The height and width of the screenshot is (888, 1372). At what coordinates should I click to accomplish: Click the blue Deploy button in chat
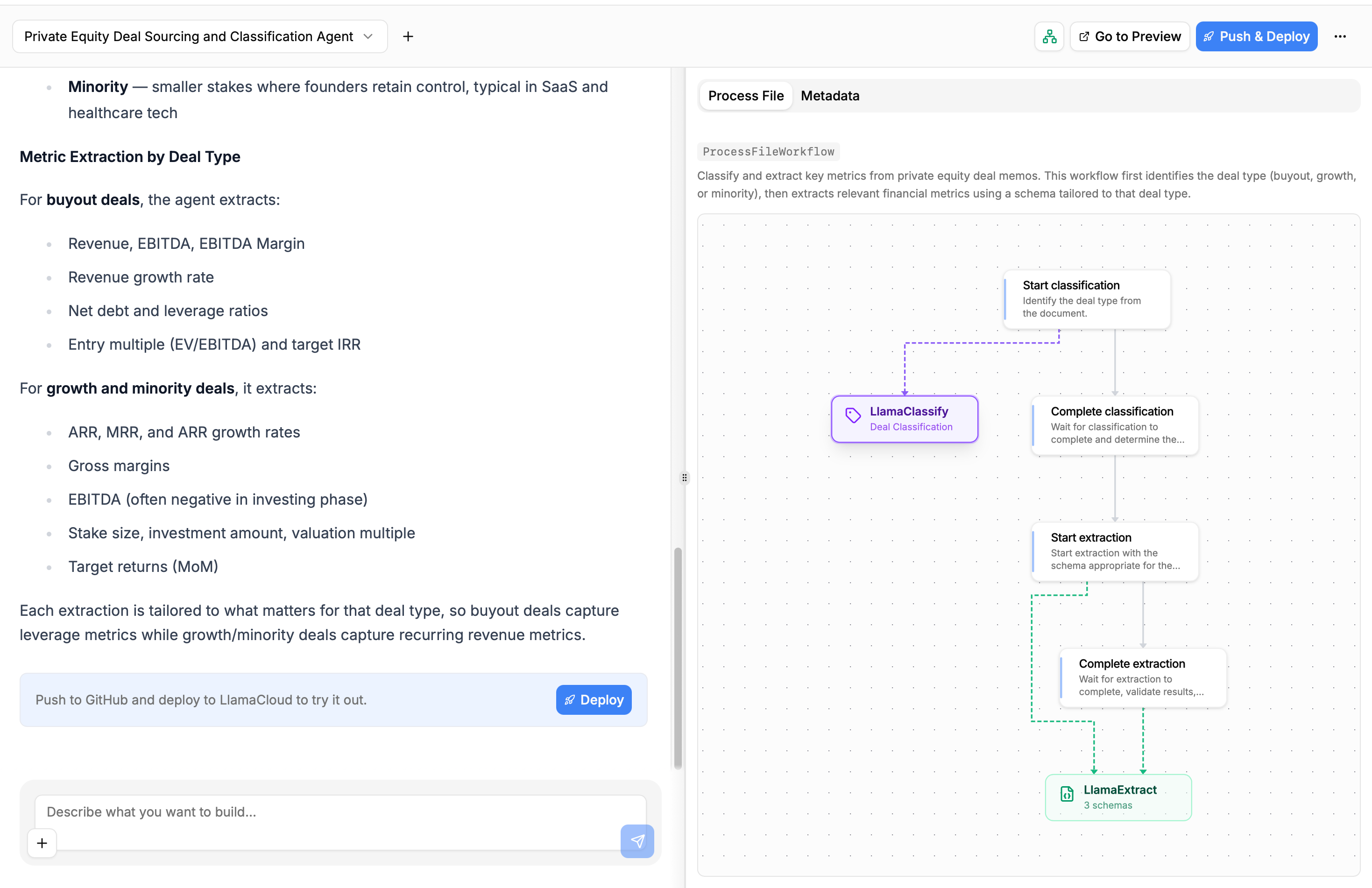click(x=593, y=699)
